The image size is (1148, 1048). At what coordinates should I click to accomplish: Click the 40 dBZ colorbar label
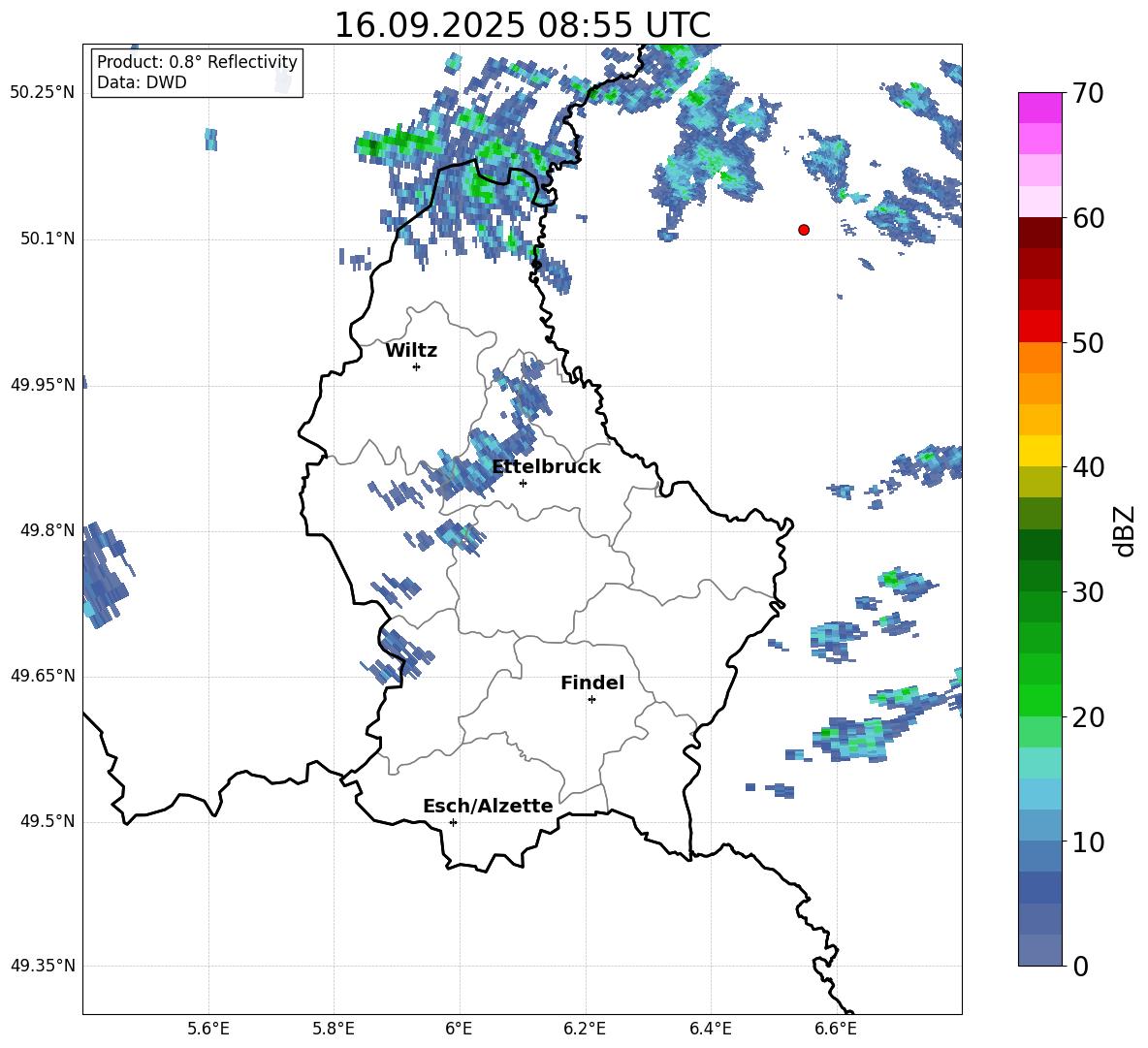1087,467
